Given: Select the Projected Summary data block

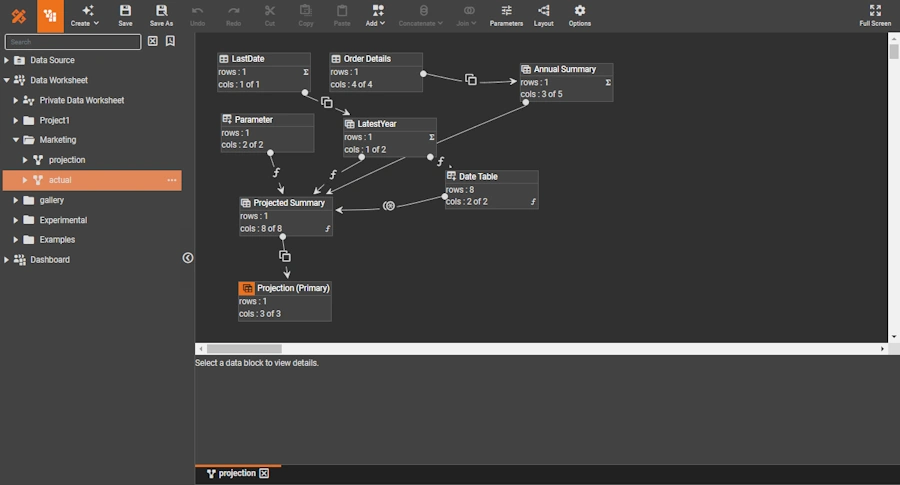Looking at the screenshot, I should (288, 203).
